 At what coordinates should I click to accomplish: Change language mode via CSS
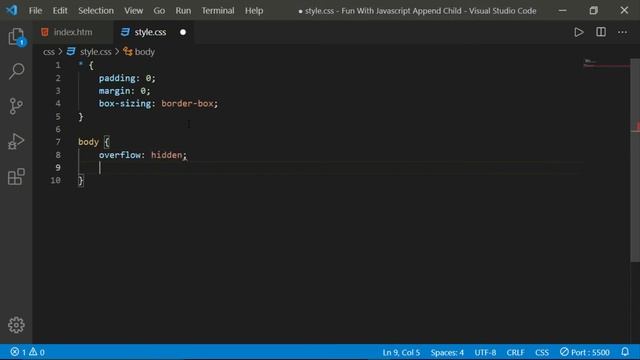[x=542, y=352]
